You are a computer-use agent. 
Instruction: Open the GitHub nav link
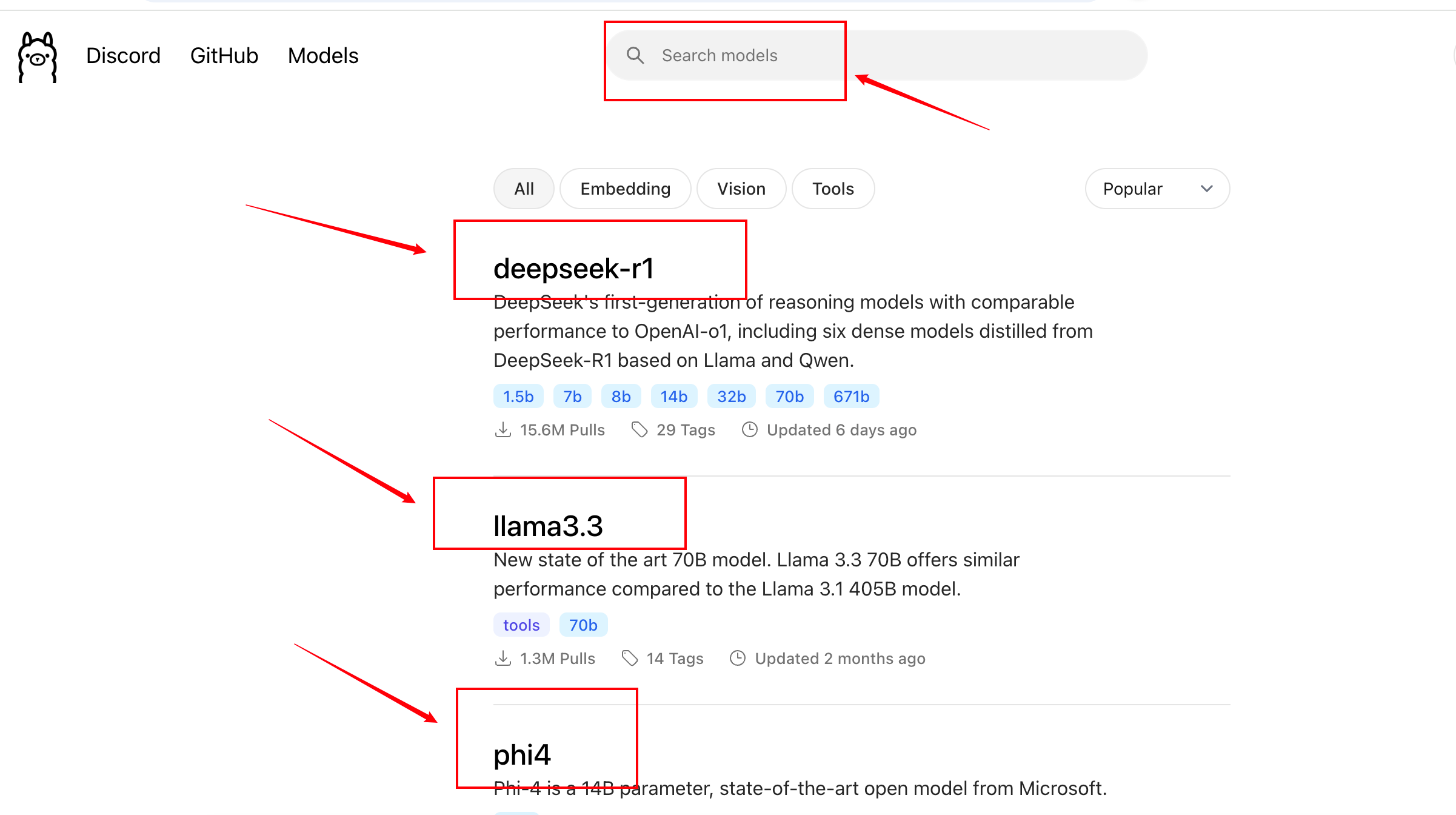224,56
